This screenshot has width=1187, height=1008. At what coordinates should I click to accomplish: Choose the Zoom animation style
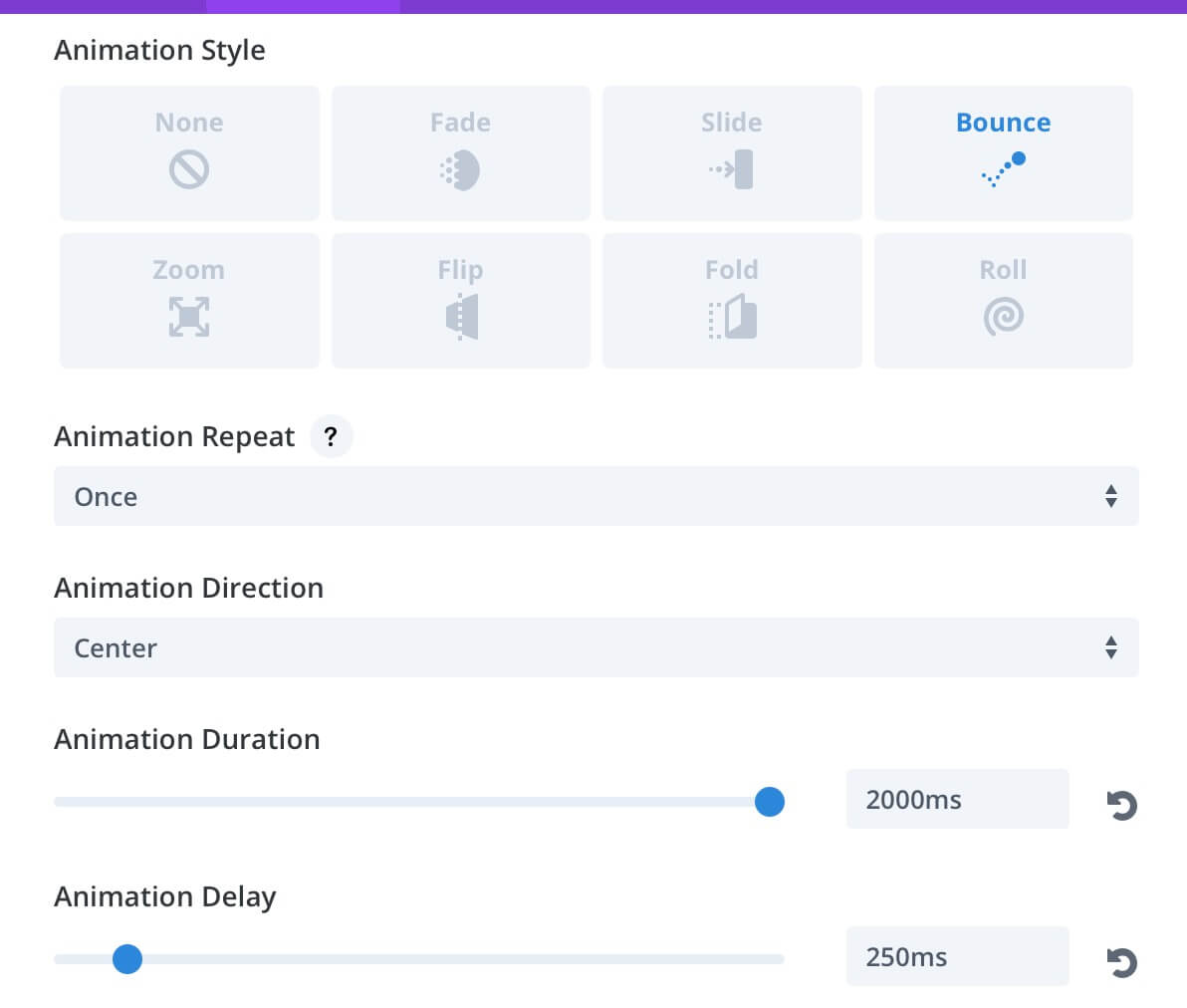[x=189, y=301]
